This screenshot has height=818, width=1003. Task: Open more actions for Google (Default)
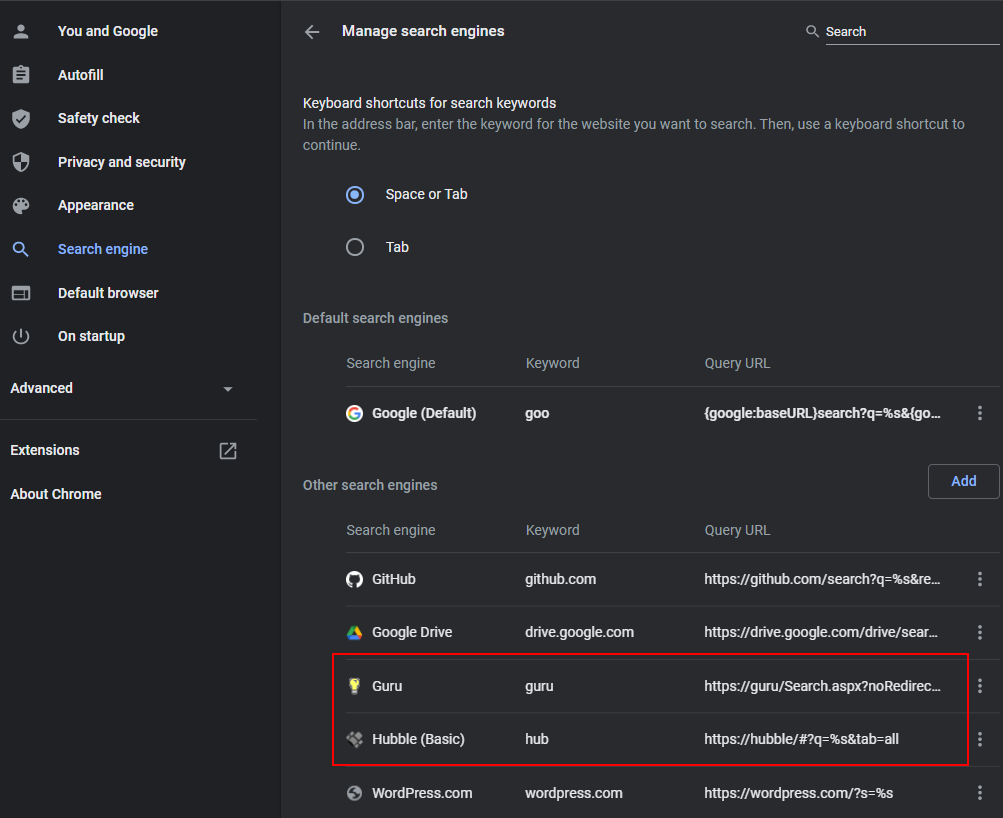[x=979, y=413]
